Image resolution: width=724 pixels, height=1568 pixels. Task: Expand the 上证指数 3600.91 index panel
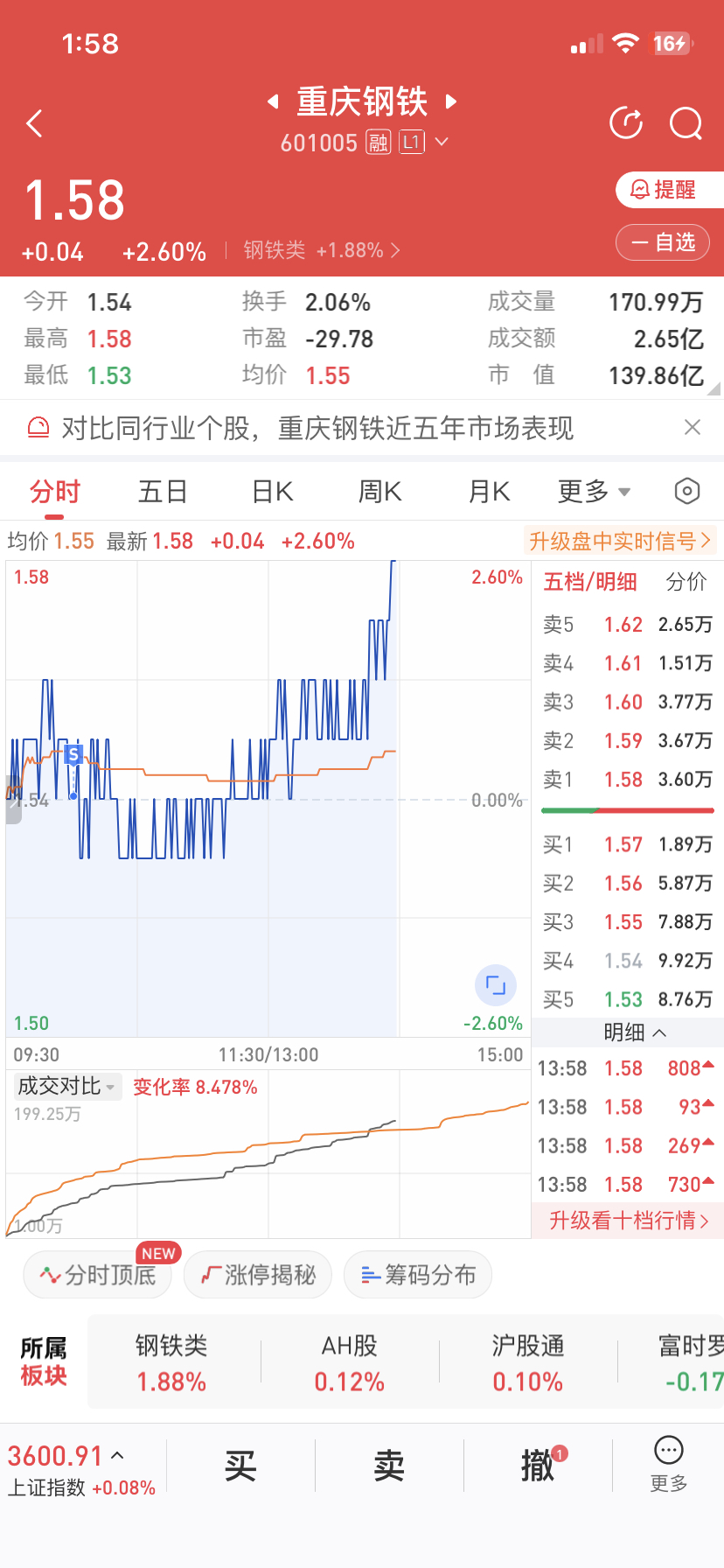(81, 1470)
